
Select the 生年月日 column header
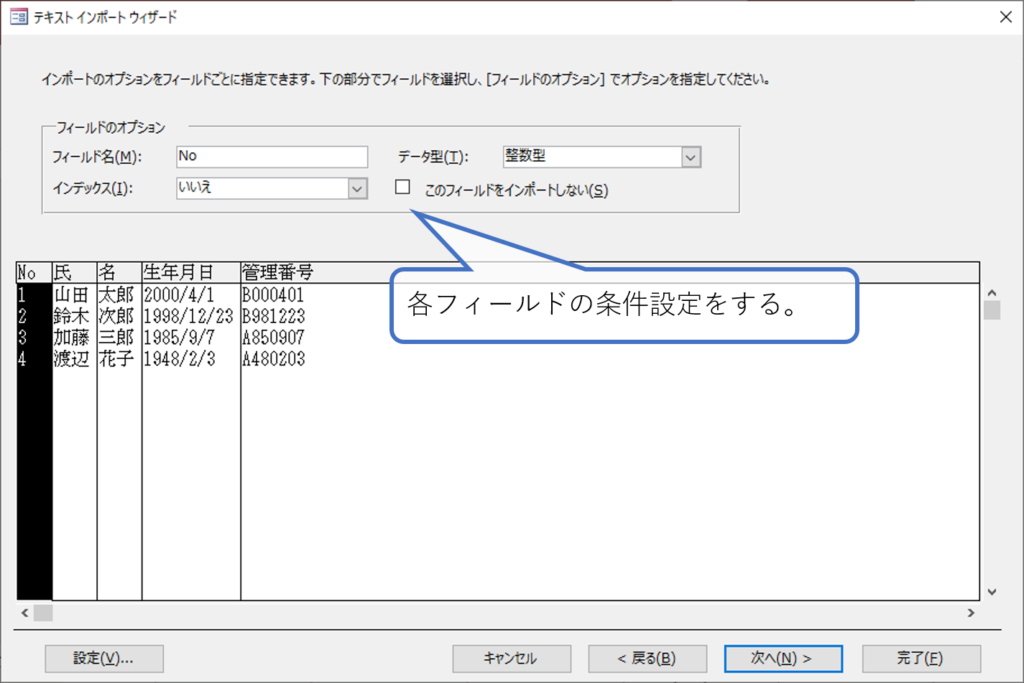(191, 272)
